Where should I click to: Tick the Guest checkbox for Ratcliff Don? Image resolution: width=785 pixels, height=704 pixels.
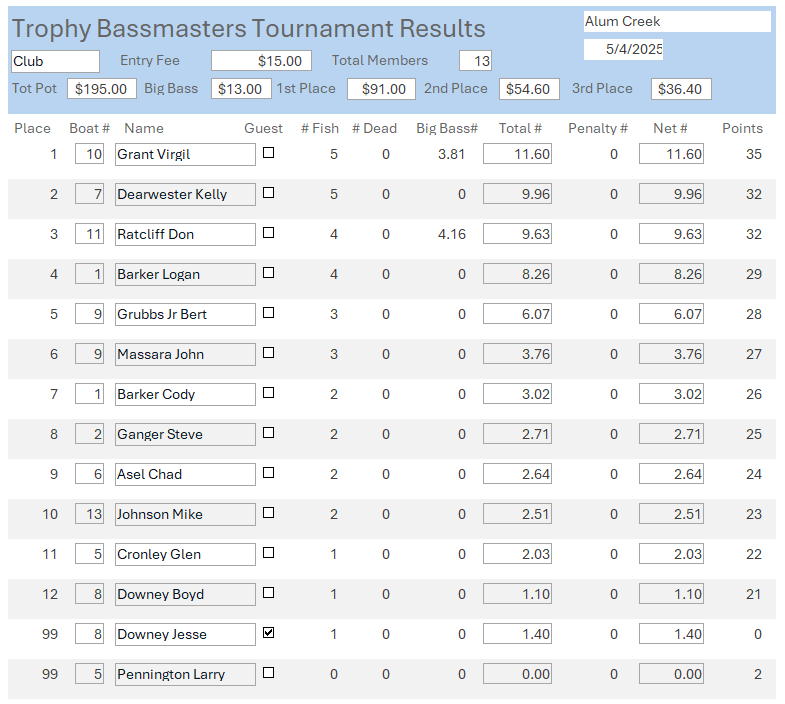pos(268,233)
